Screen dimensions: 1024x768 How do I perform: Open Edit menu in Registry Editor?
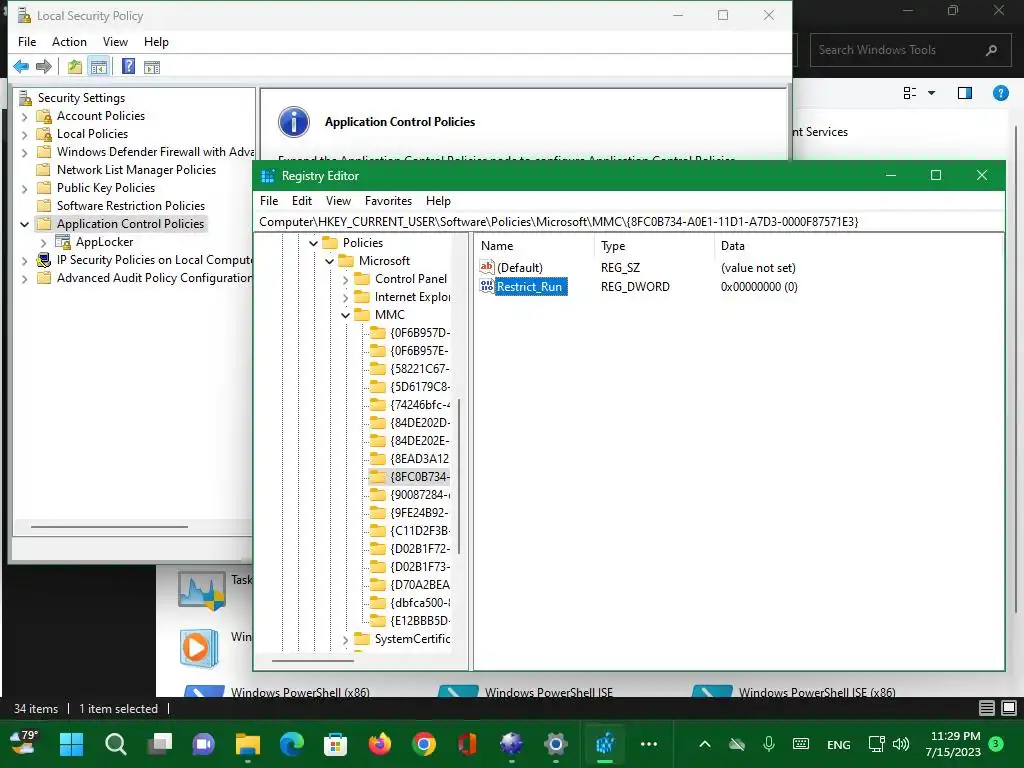pyautogui.click(x=302, y=200)
